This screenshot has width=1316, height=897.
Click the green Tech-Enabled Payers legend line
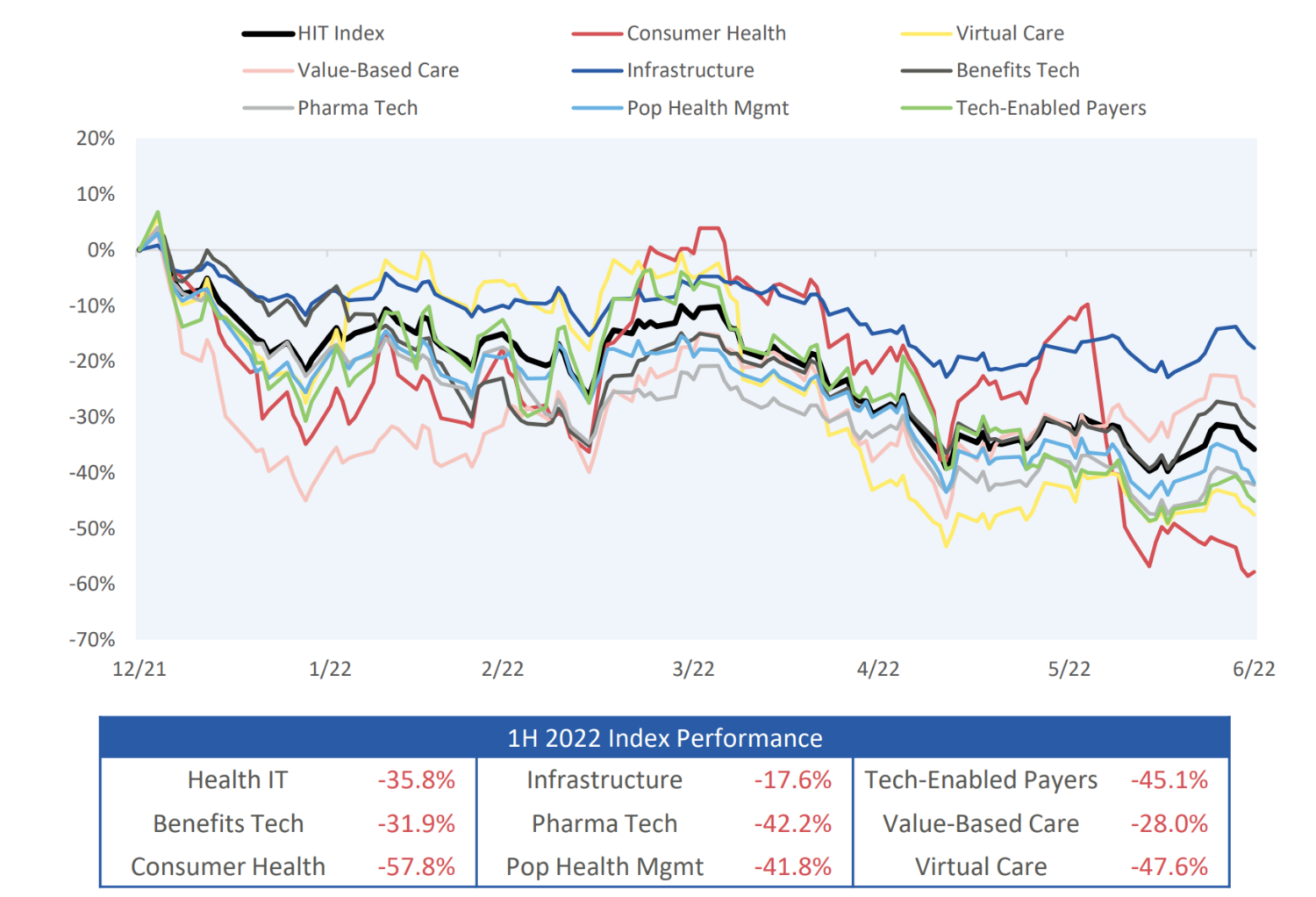(926, 108)
